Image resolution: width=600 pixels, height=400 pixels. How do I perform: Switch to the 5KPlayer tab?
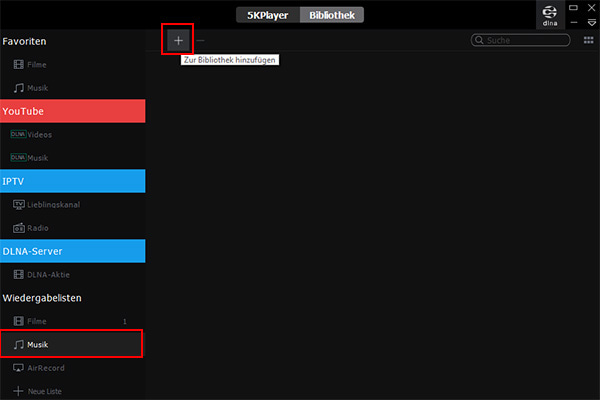(x=268, y=15)
